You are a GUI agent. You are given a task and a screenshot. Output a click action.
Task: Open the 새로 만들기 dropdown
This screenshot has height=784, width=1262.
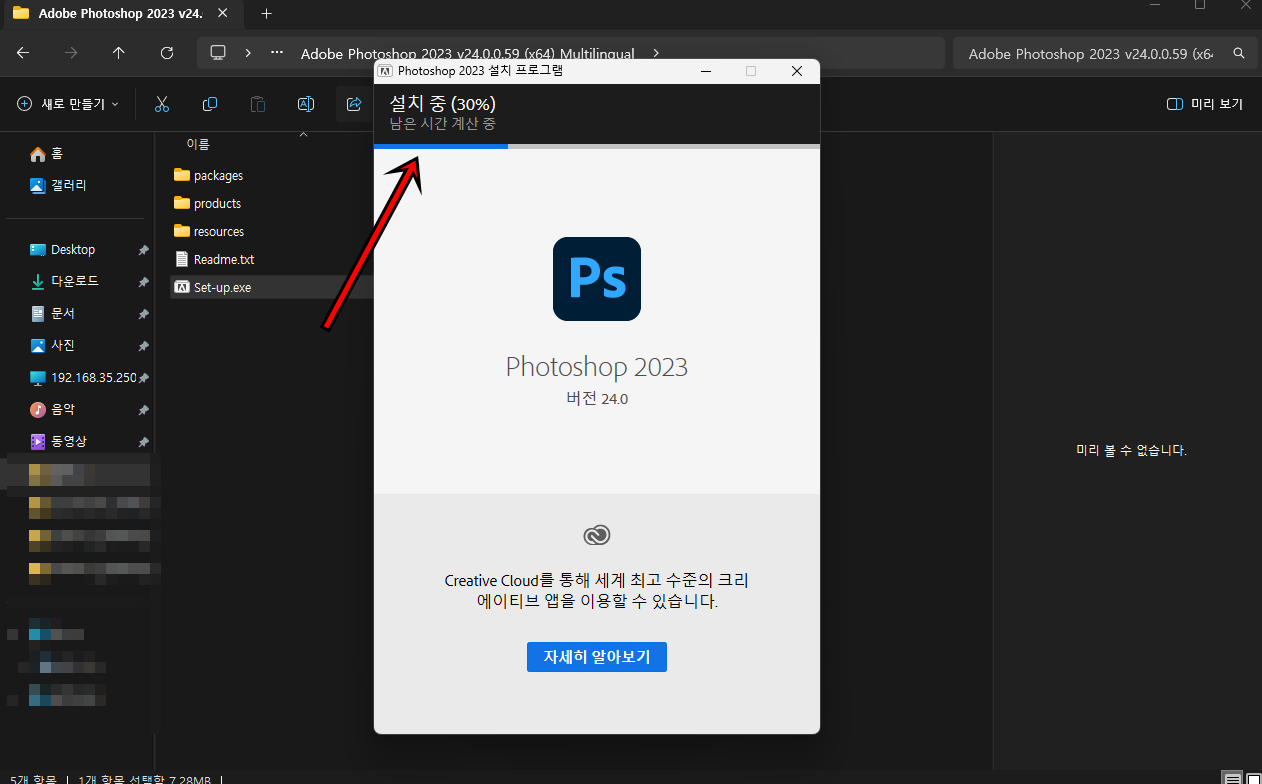pyautogui.click(x=69, y=104)
